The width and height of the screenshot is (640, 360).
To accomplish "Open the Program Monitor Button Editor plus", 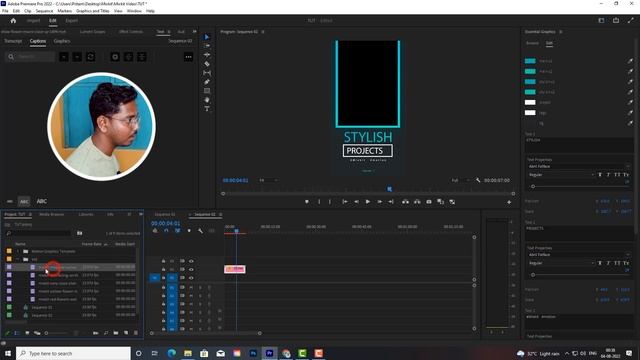I will (x=509, y=202).
